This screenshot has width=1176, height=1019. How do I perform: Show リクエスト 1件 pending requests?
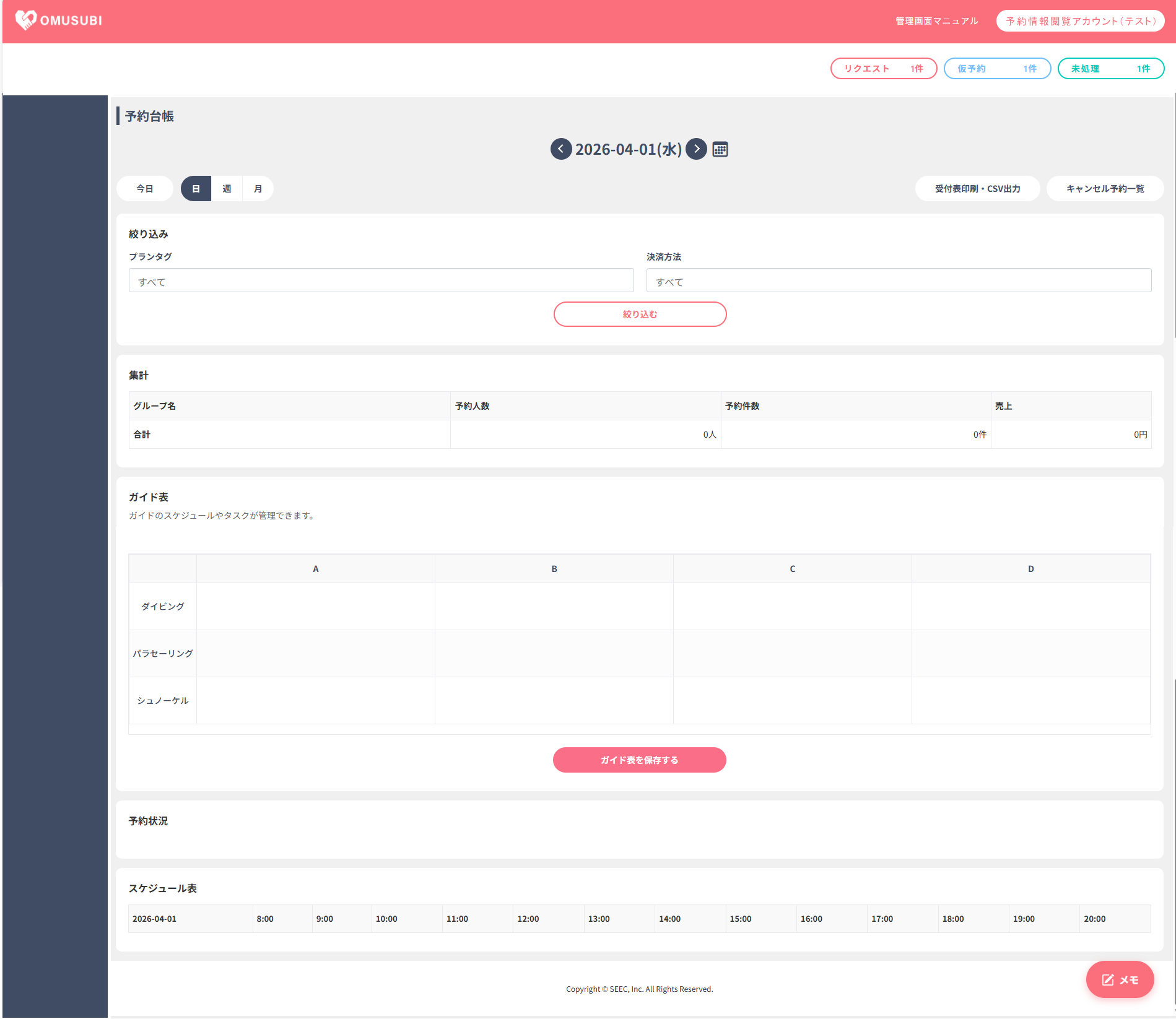[883, 69]
